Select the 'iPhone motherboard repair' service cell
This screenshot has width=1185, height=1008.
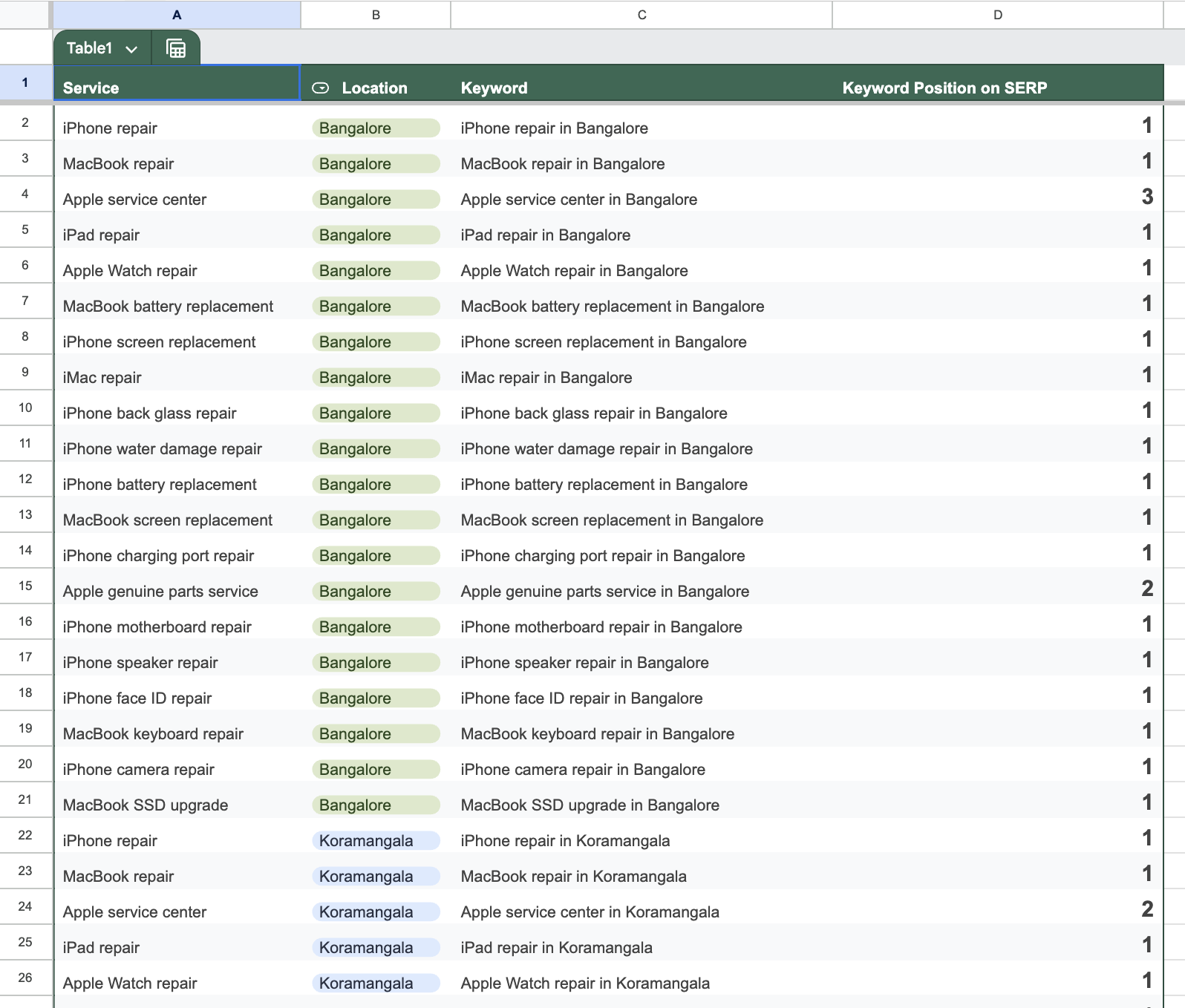(177, 621)
